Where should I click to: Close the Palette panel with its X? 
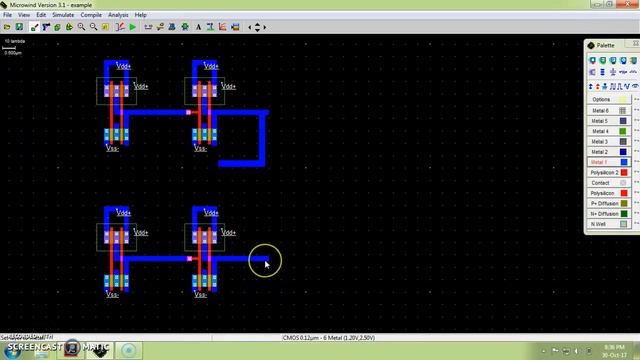point(636,43)
